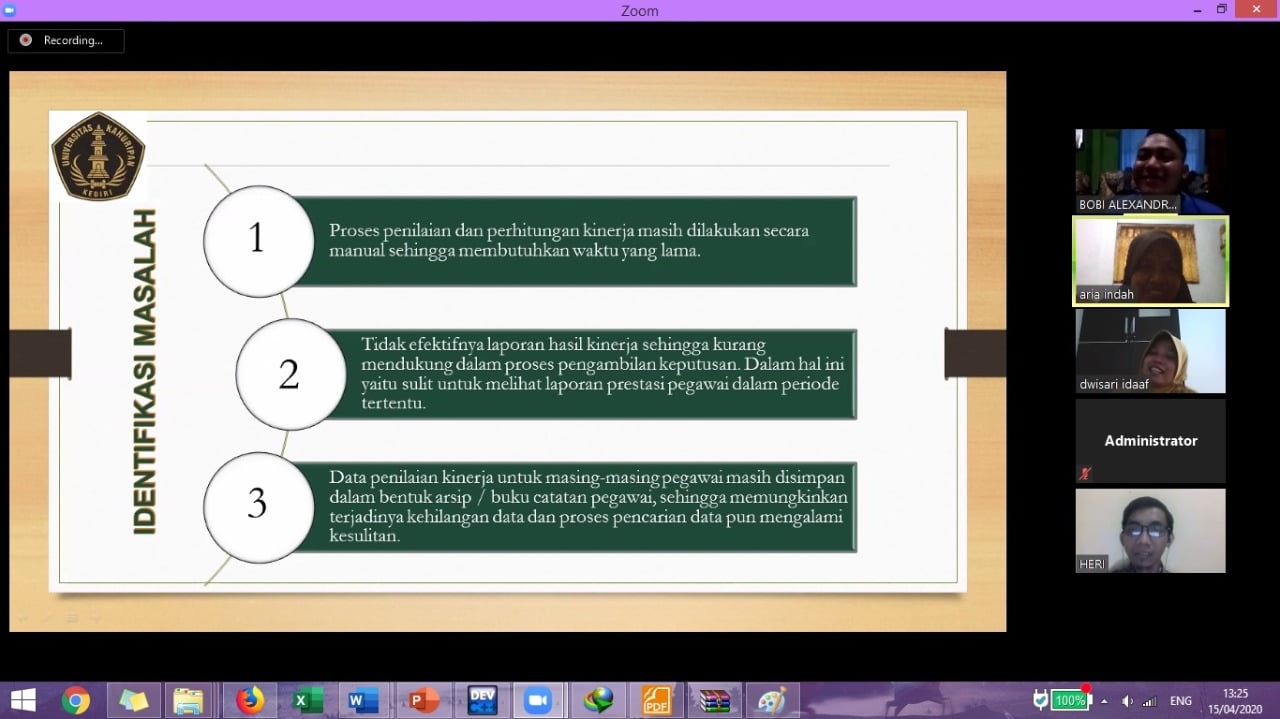Screen dimensions: 1280x719
Task: Unmute Administrator's microphone in the participant panel
Action: click(1084, 473)
